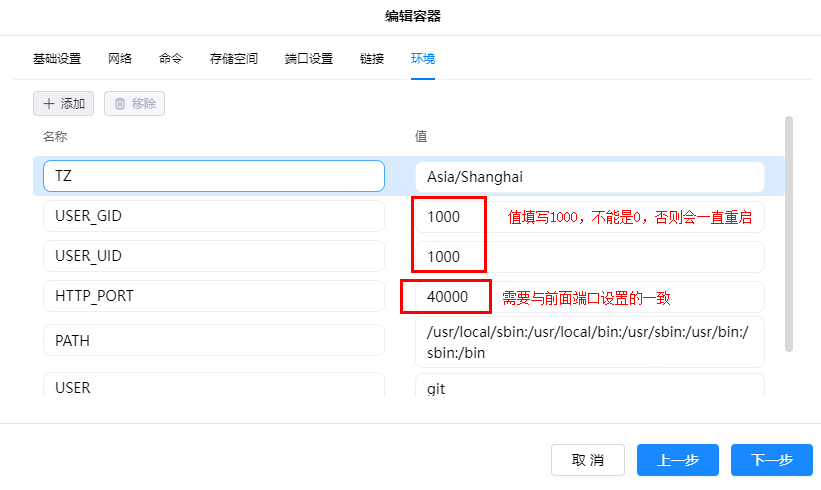821x490 pixels.
Task: Select the USER_UID name field
Action: coord(214,256)
